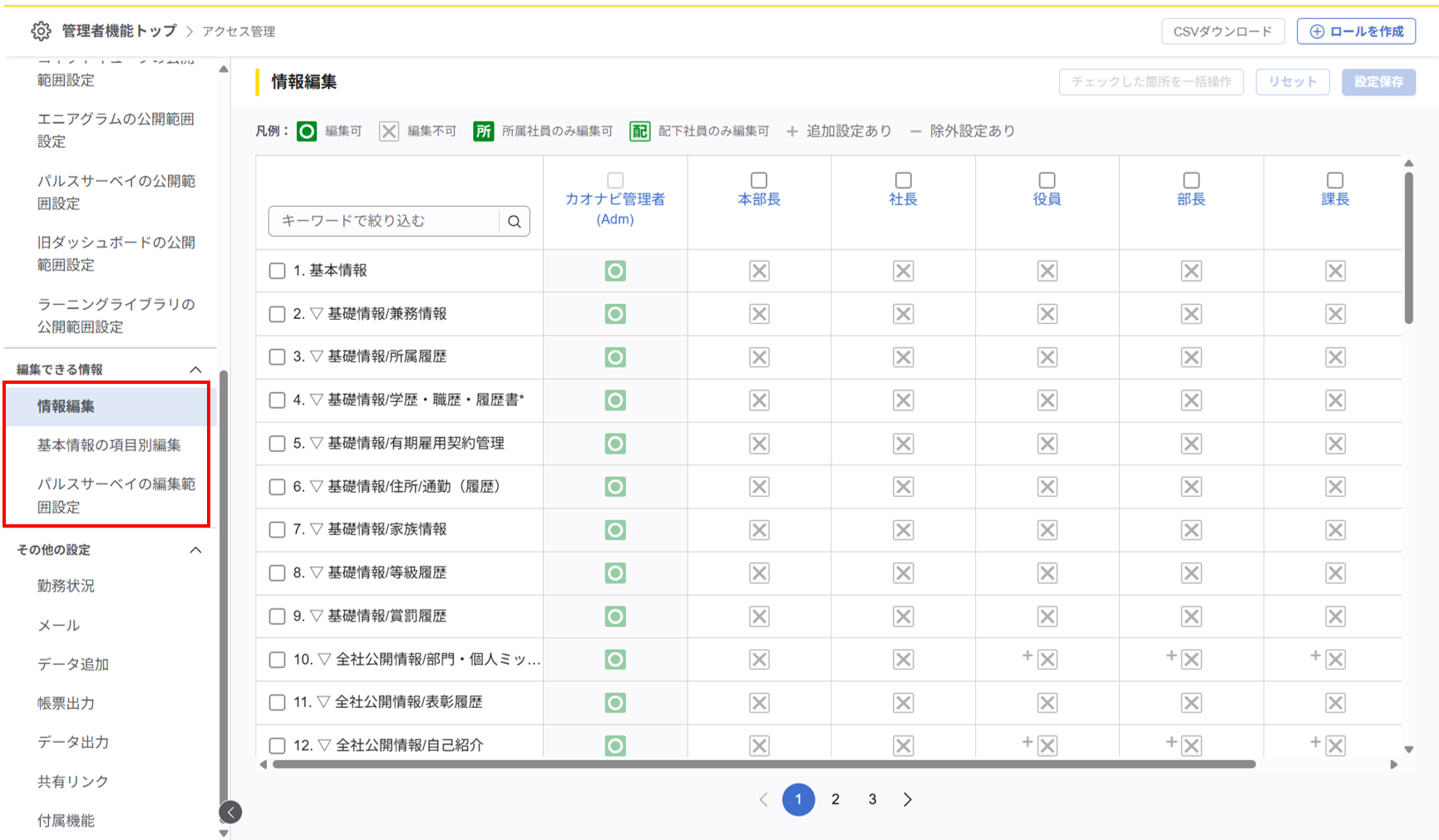The height and width of the screenshot is (840, 1439).
Task: Tick the 本部長 column checkbox
Action: tap(759, 180)
